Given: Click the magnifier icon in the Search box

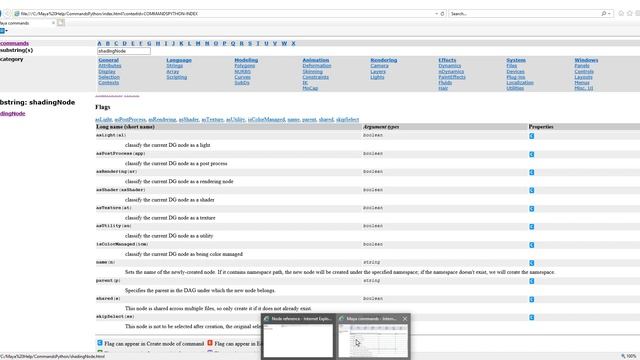Looking at the screenshot, I should pos(604,13).
